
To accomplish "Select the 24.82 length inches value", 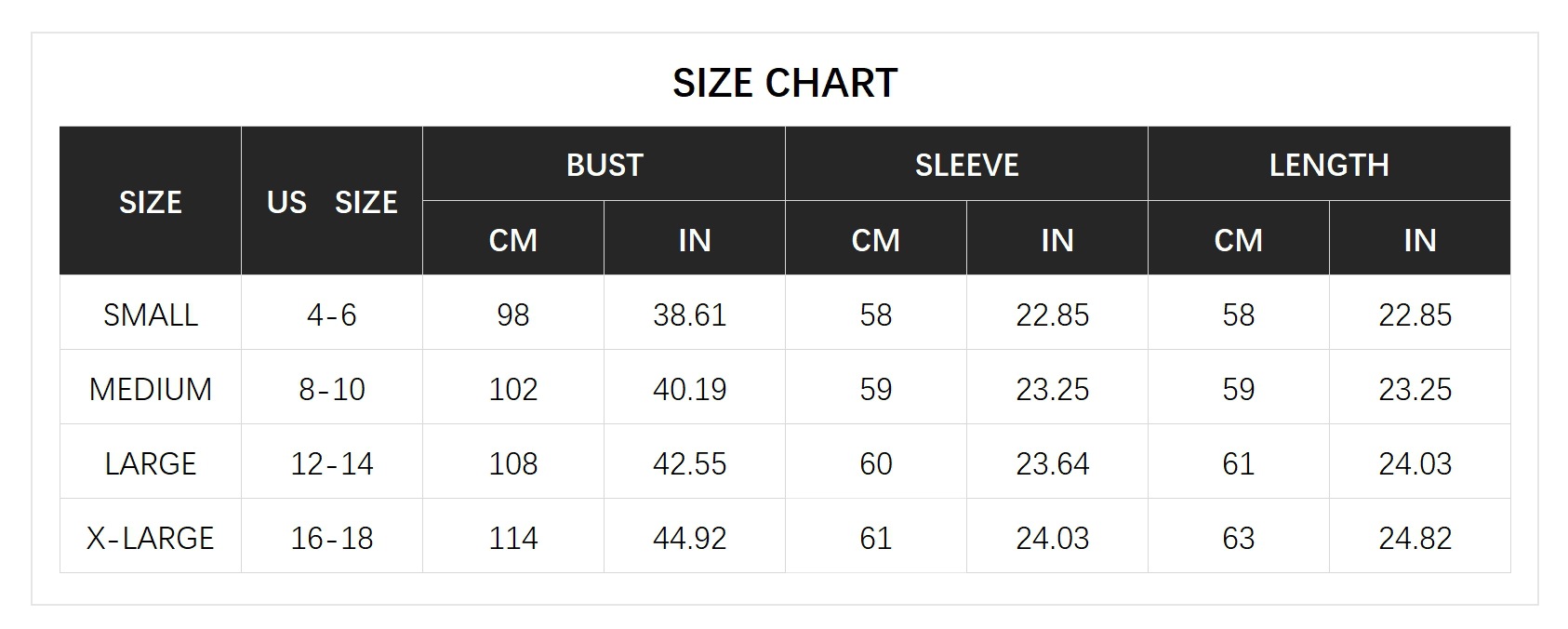I will (1415, 538).
